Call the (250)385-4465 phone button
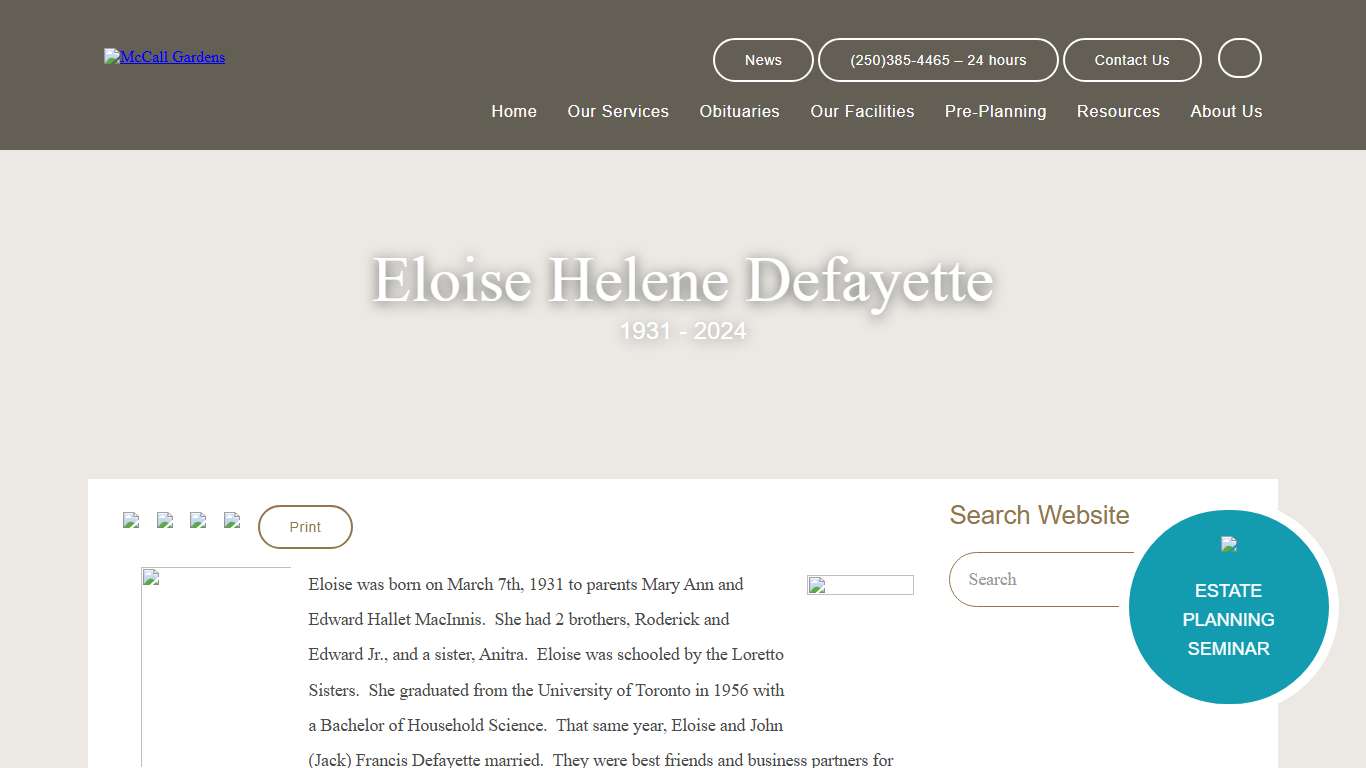Viewport: 1366px width, 768px height. pos(938,60)
